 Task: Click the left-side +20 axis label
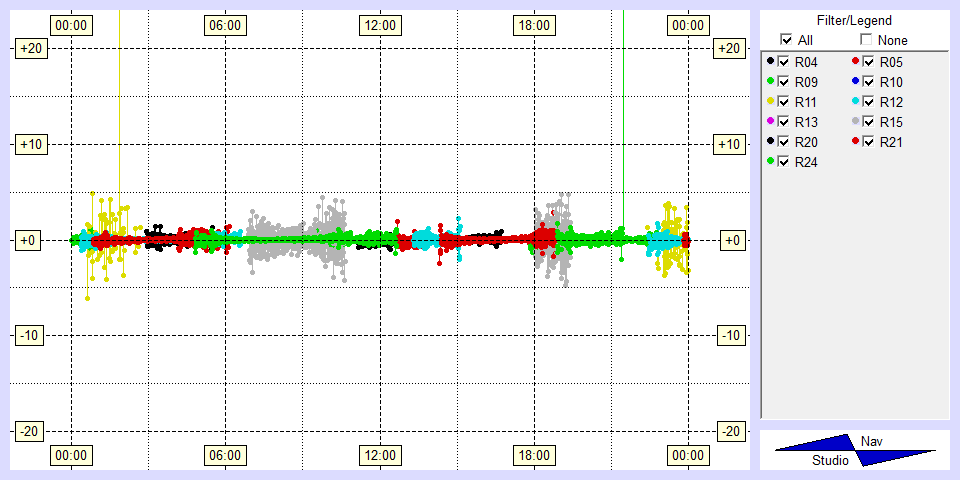[27, 48]
